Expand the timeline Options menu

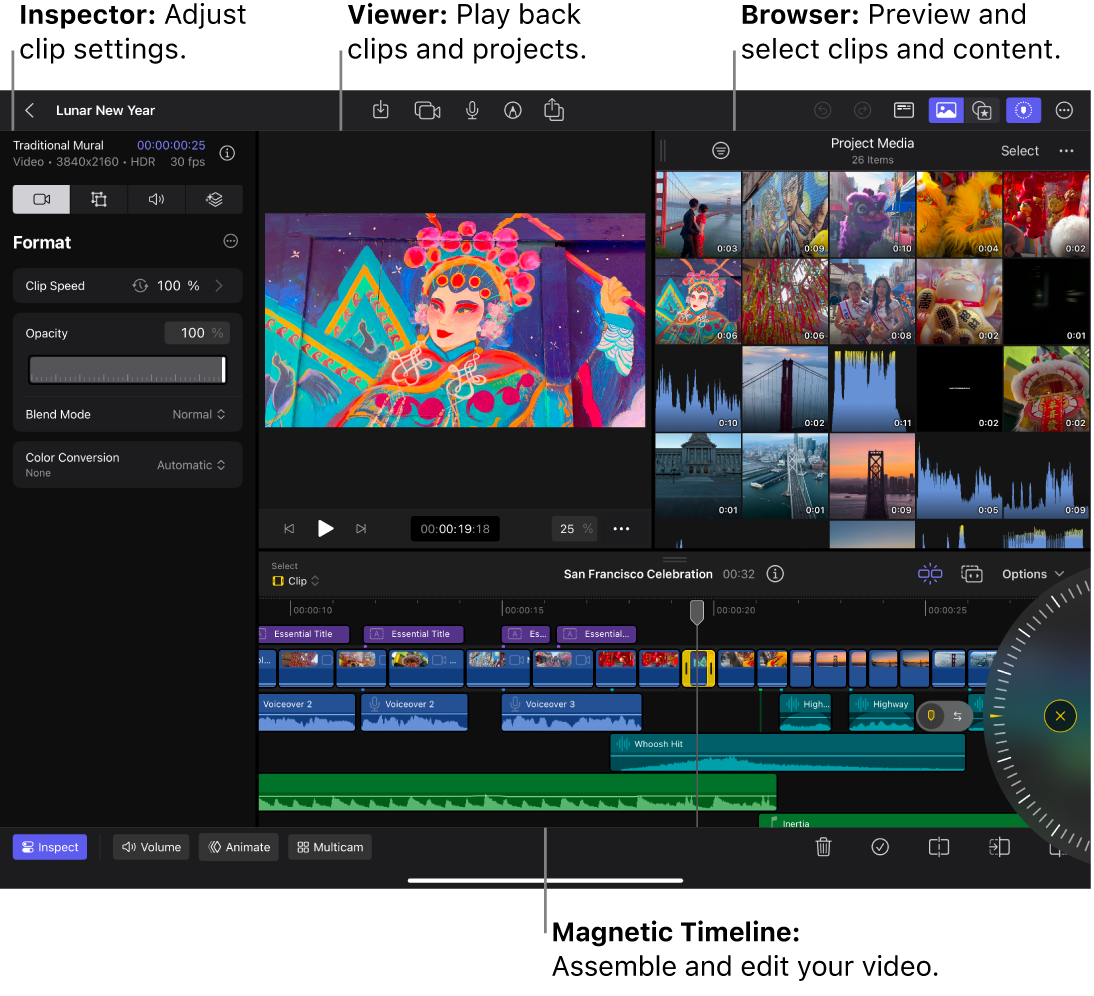(1033, 574)
